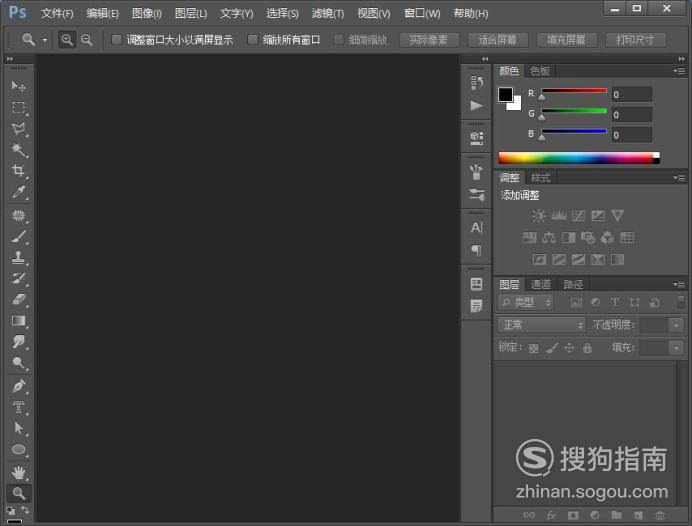The width and height of the screenshot is (692, 526).
Task: Add a Levels adjustment
Action: click(x=559, y=215)
